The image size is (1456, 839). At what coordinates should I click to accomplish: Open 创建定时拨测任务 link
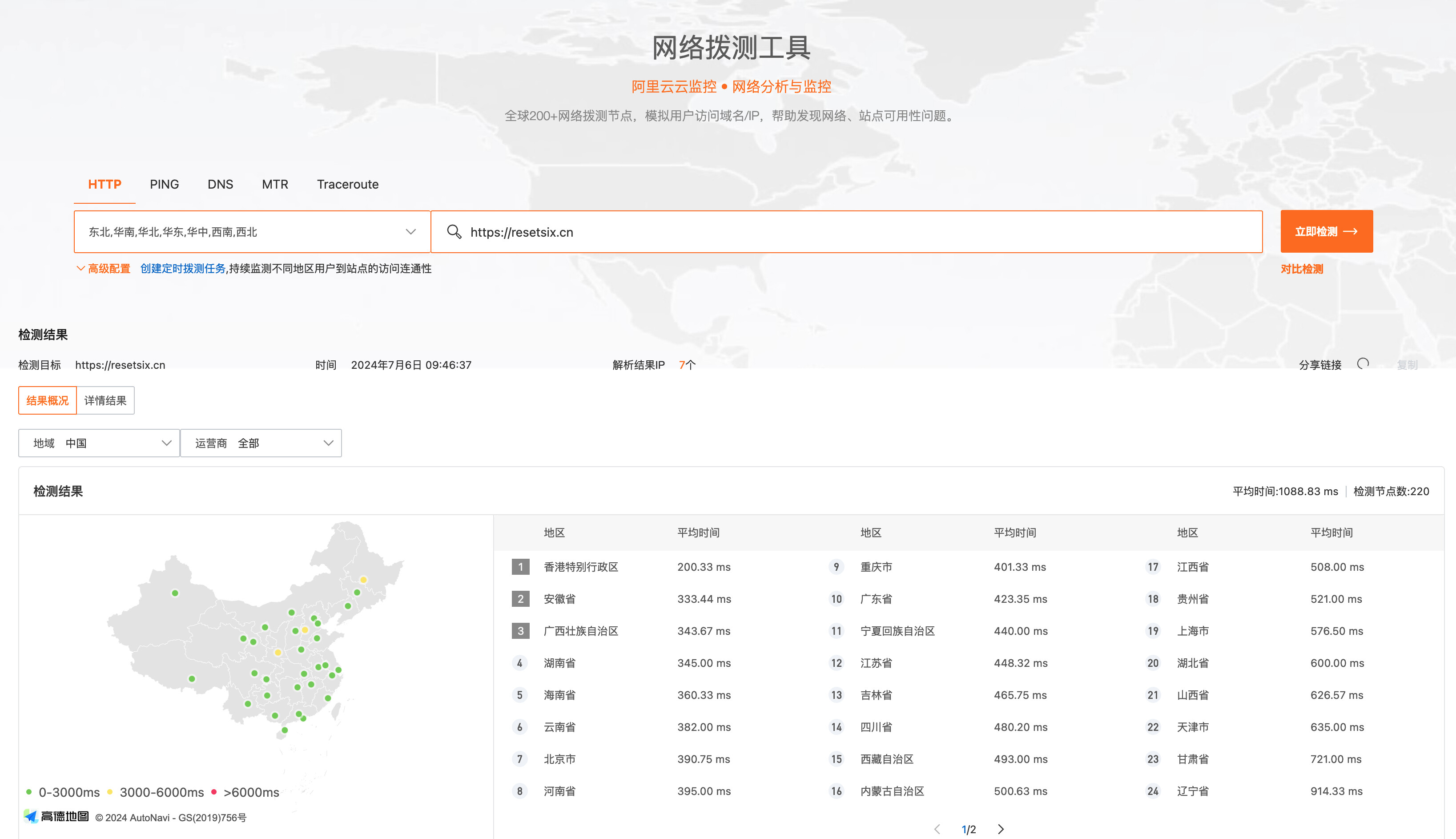click(183, 269)
